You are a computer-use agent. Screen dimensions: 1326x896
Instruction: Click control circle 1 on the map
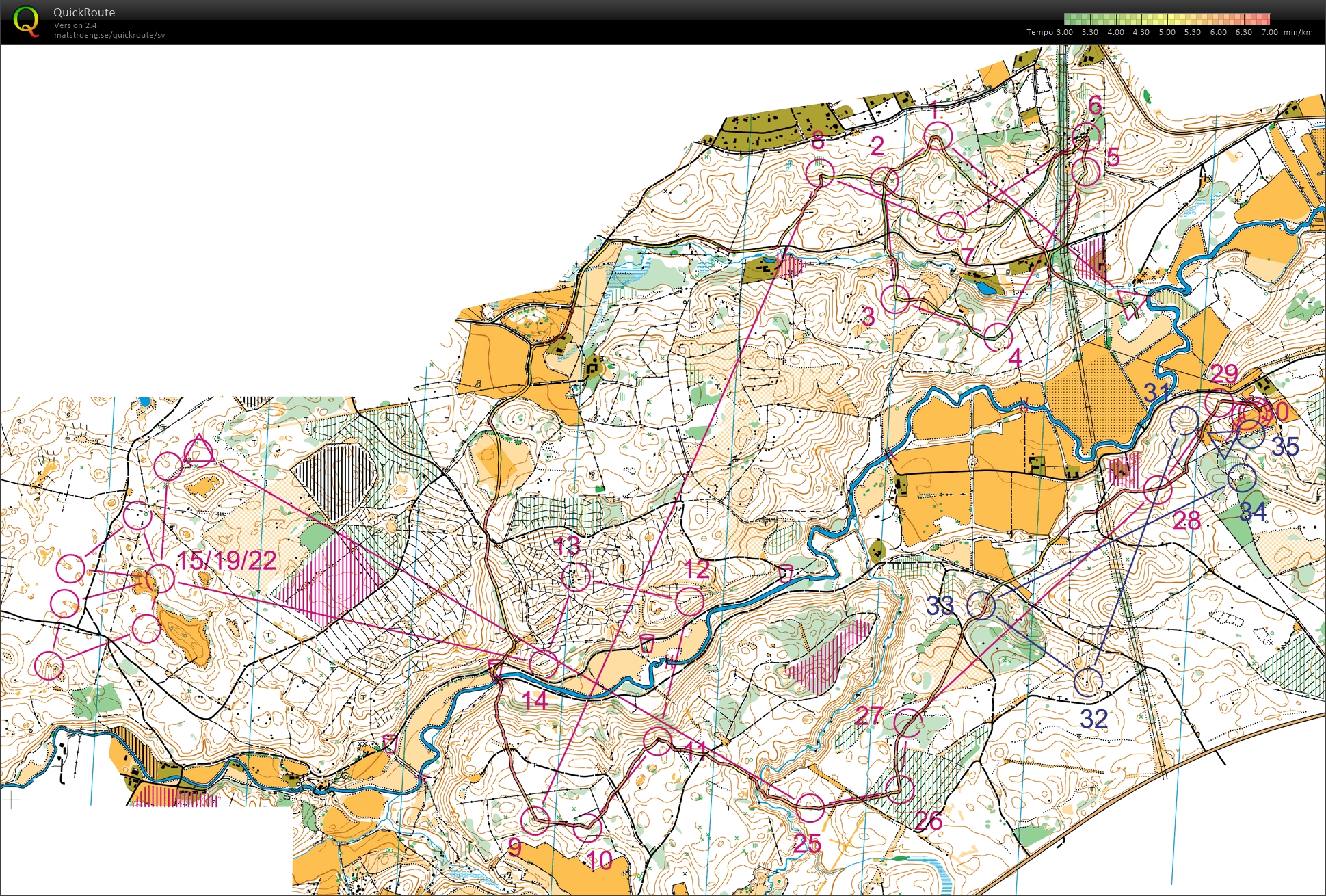(938, 136)
